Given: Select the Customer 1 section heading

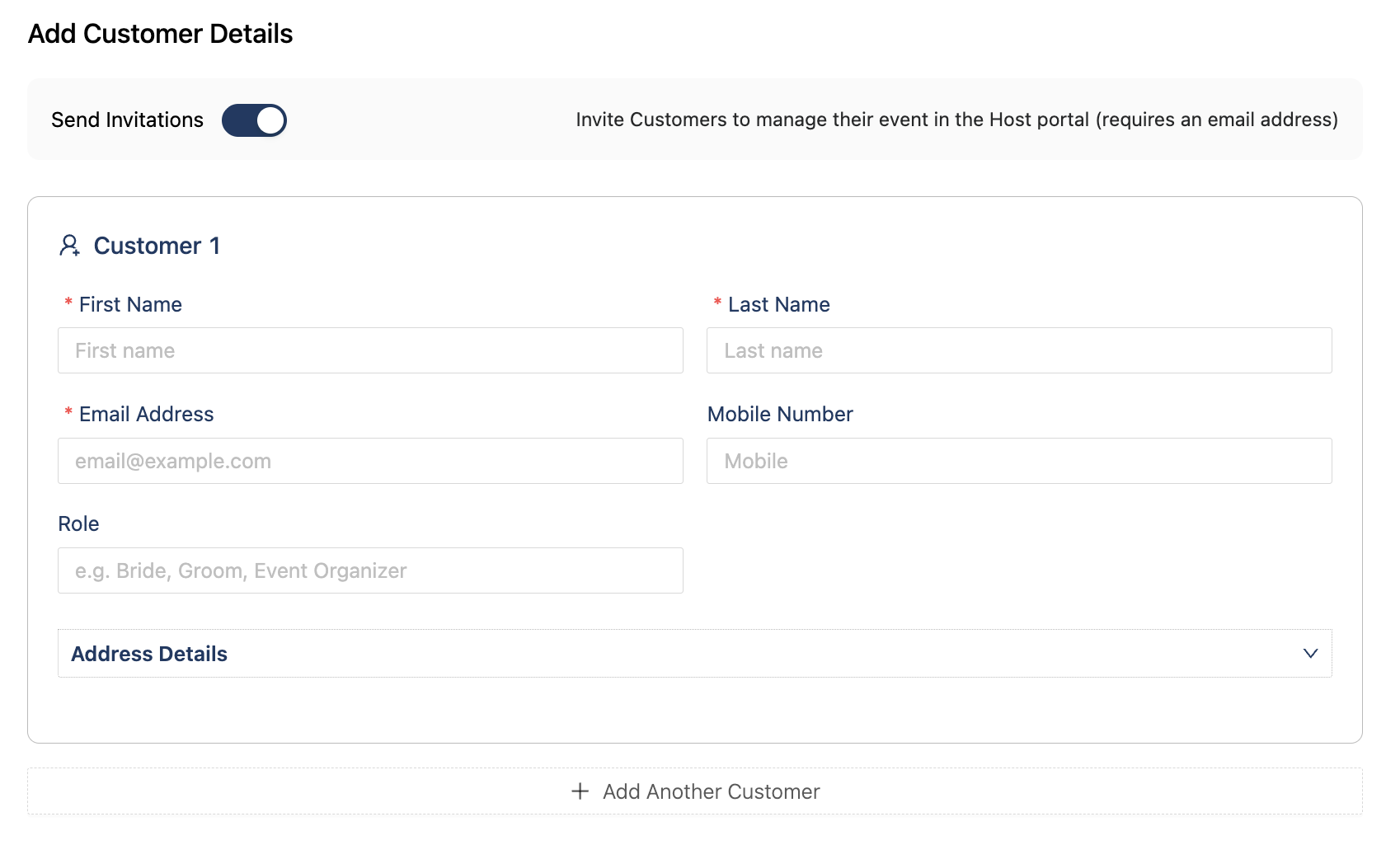Looking at the screenshot, I should point(157,246).
